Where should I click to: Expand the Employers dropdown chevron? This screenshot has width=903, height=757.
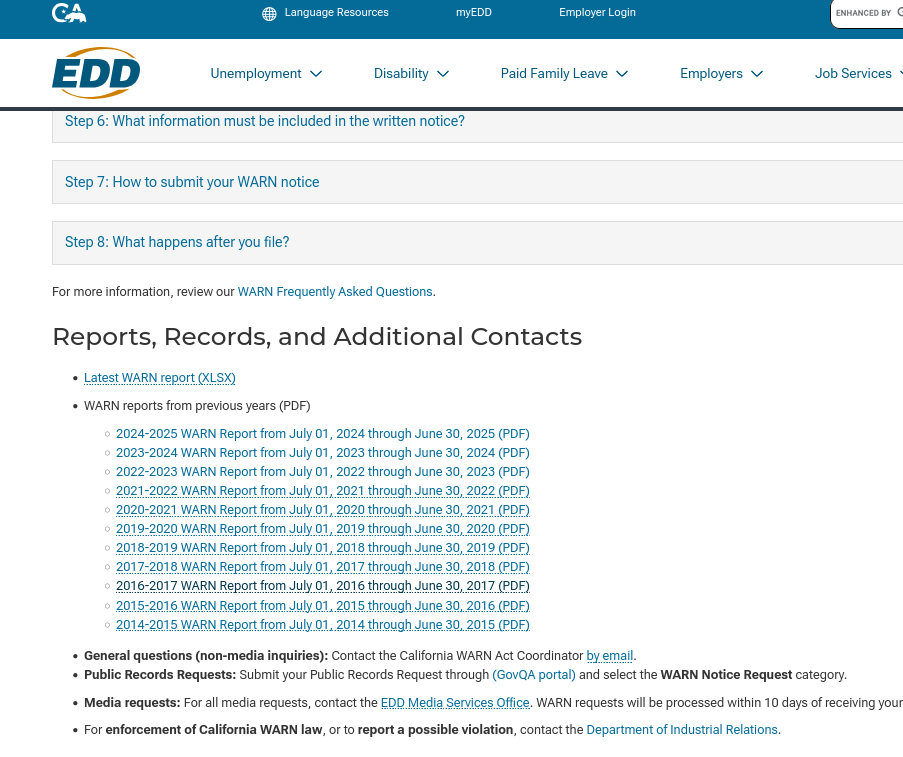click(757, 73)
